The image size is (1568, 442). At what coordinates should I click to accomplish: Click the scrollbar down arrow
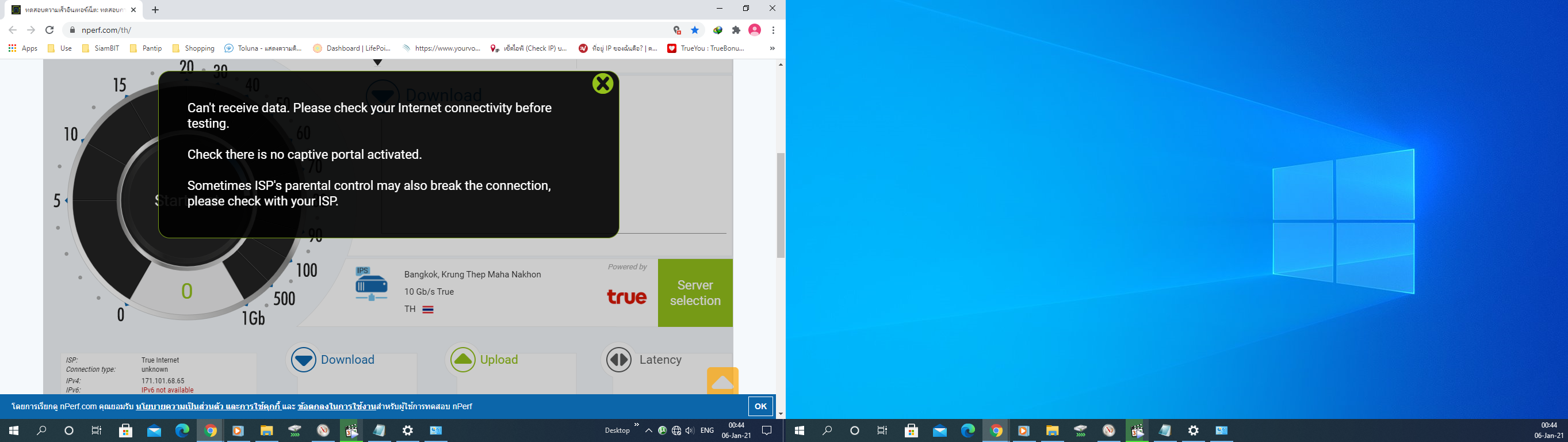click(x=781, y=414)
